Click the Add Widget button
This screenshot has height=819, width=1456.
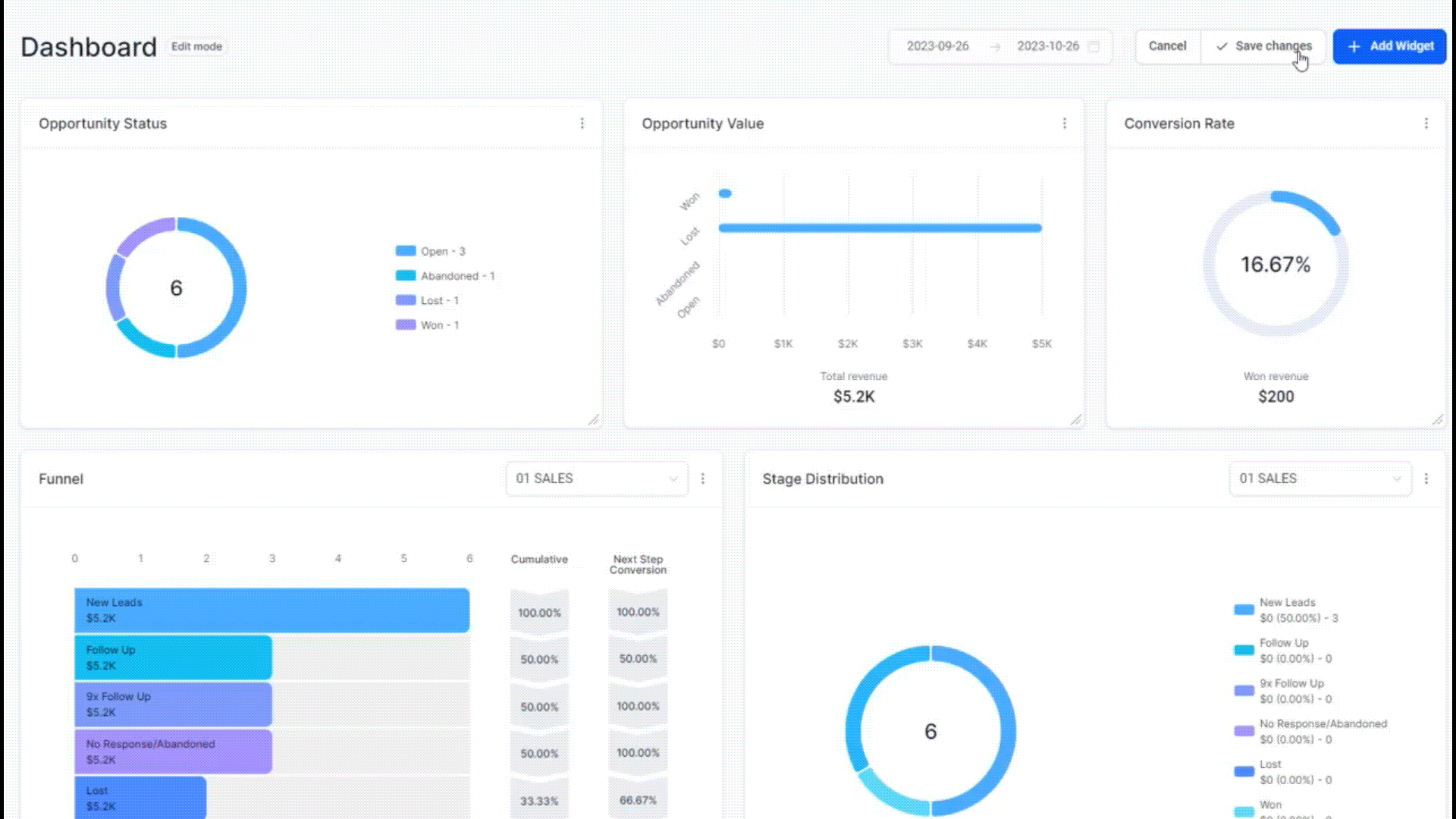(1390, 46)
